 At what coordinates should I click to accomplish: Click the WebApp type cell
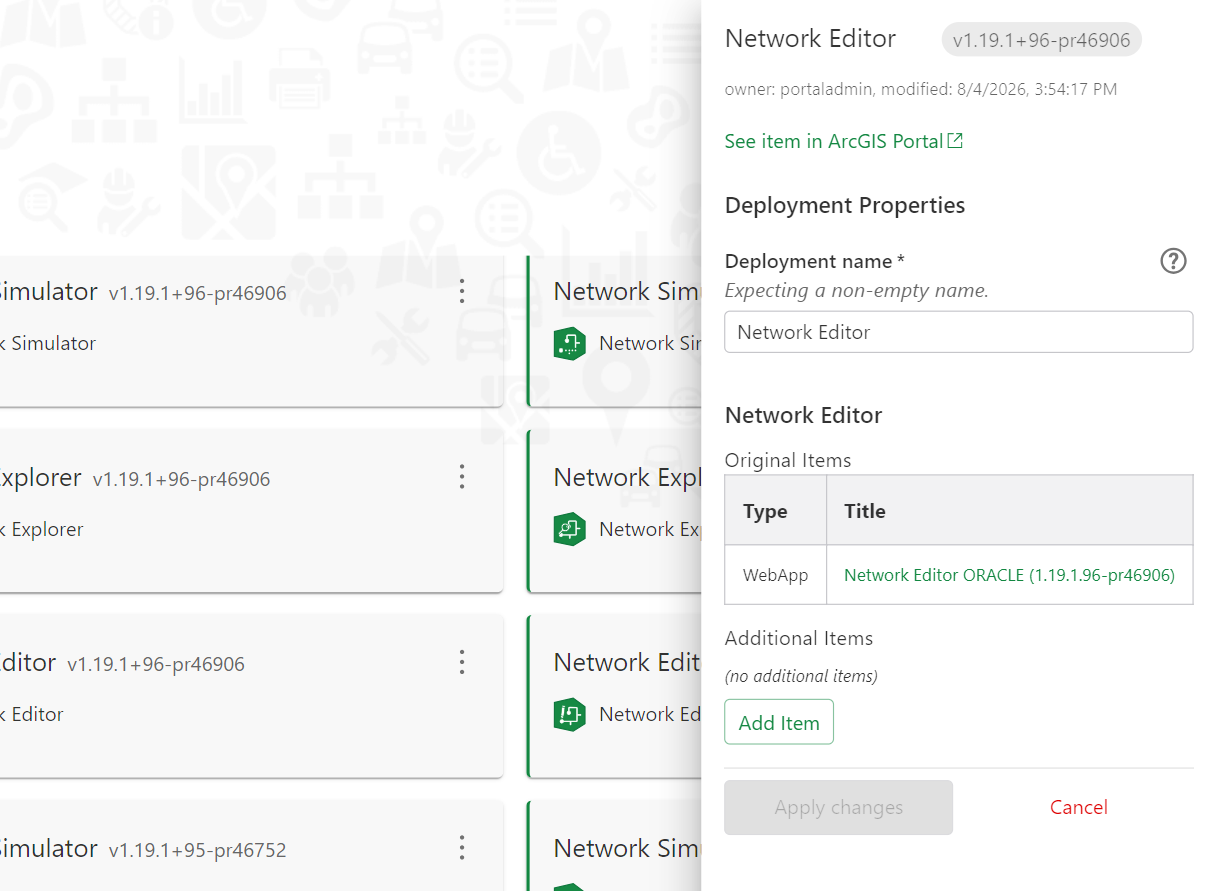[776, 575]
